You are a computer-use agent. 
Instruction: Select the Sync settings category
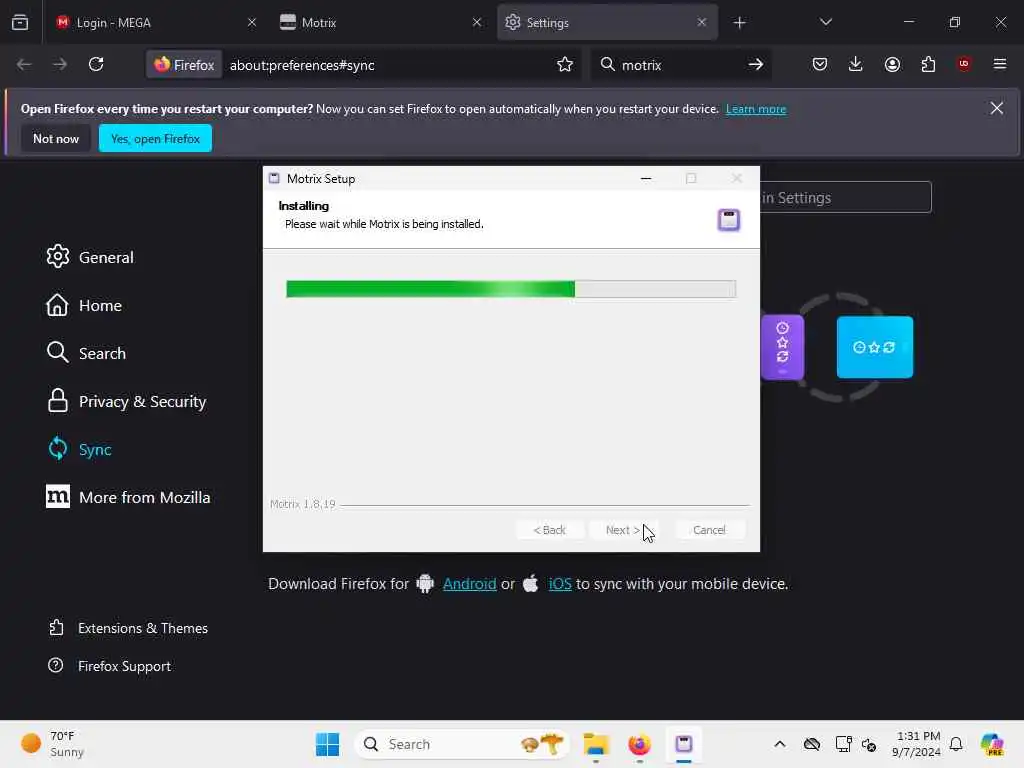coord(80,449)
